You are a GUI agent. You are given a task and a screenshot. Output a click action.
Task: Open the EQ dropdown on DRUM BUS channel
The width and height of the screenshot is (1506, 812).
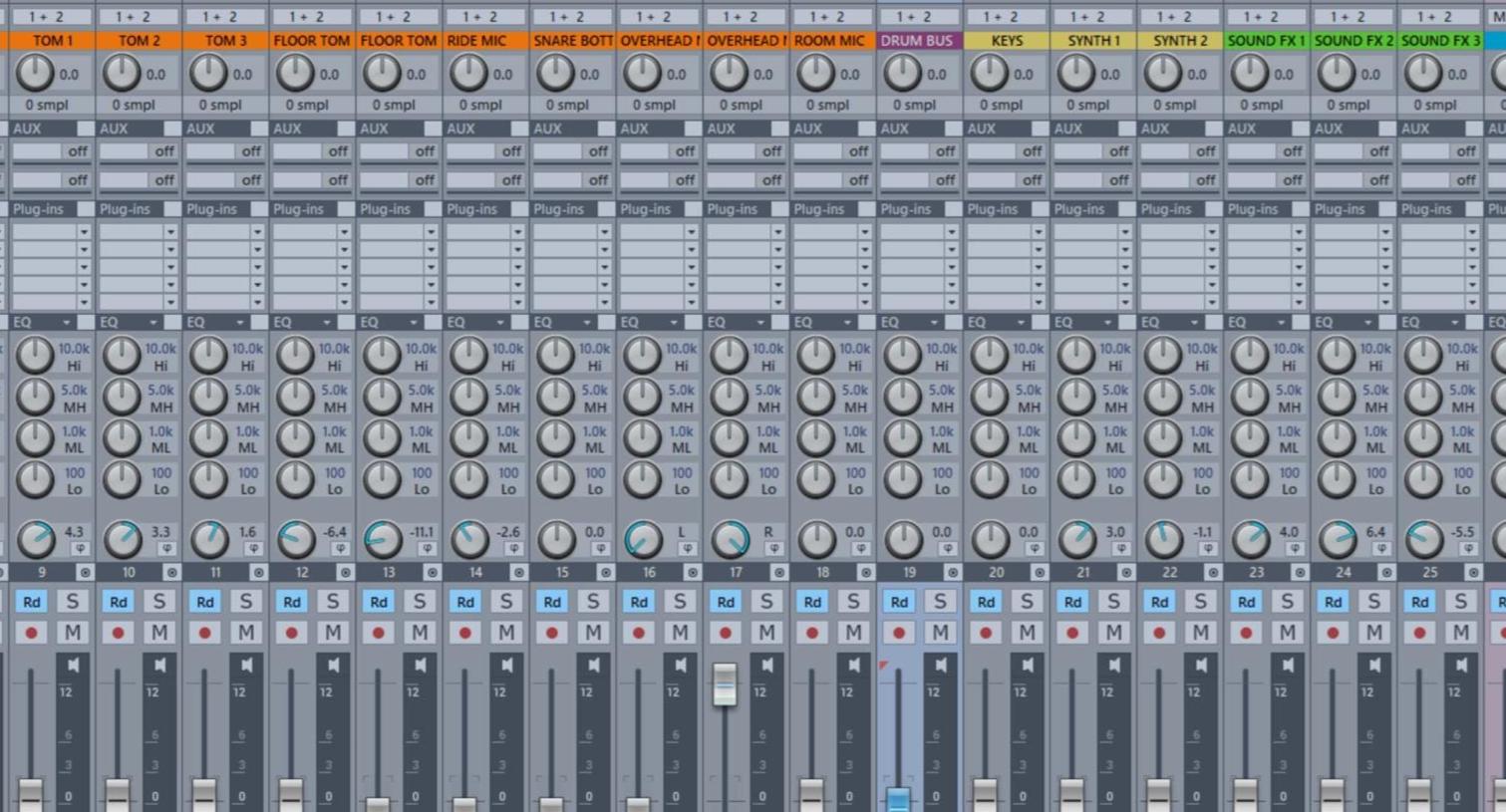935,323
